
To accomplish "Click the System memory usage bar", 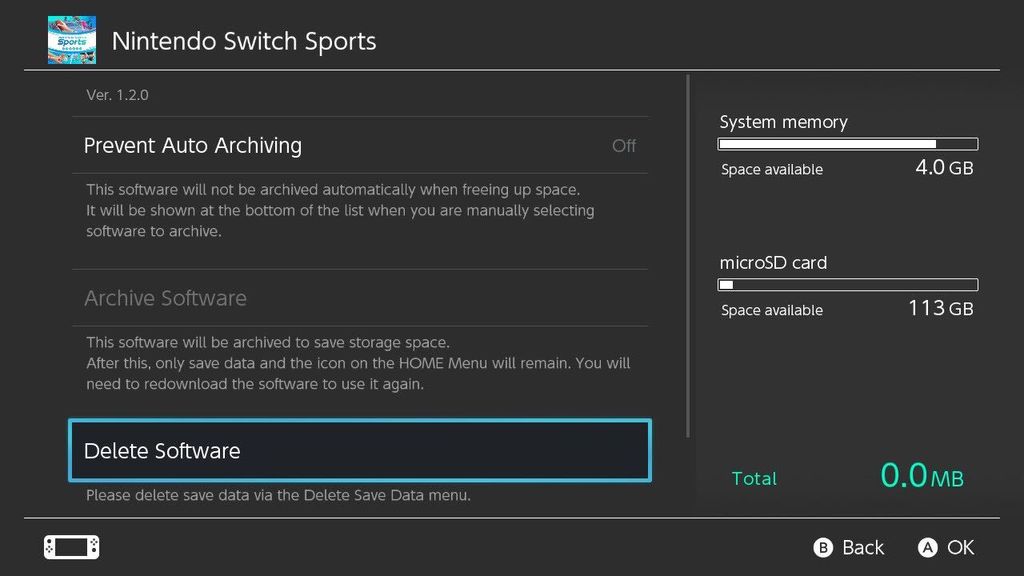I will pyautogui.click(x=848, y=144).
